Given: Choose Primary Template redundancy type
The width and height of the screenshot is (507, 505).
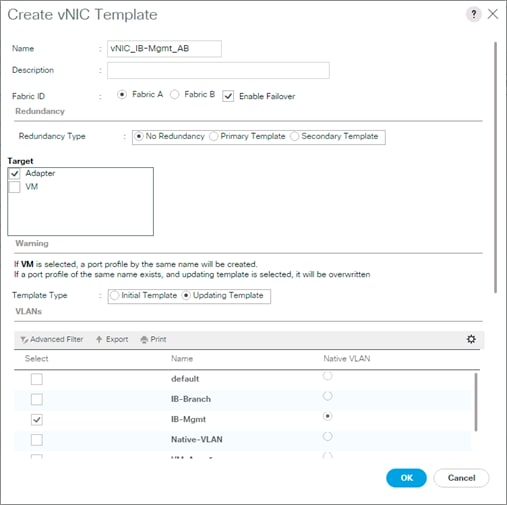Looking at the screenshot, I should point(213,136).
